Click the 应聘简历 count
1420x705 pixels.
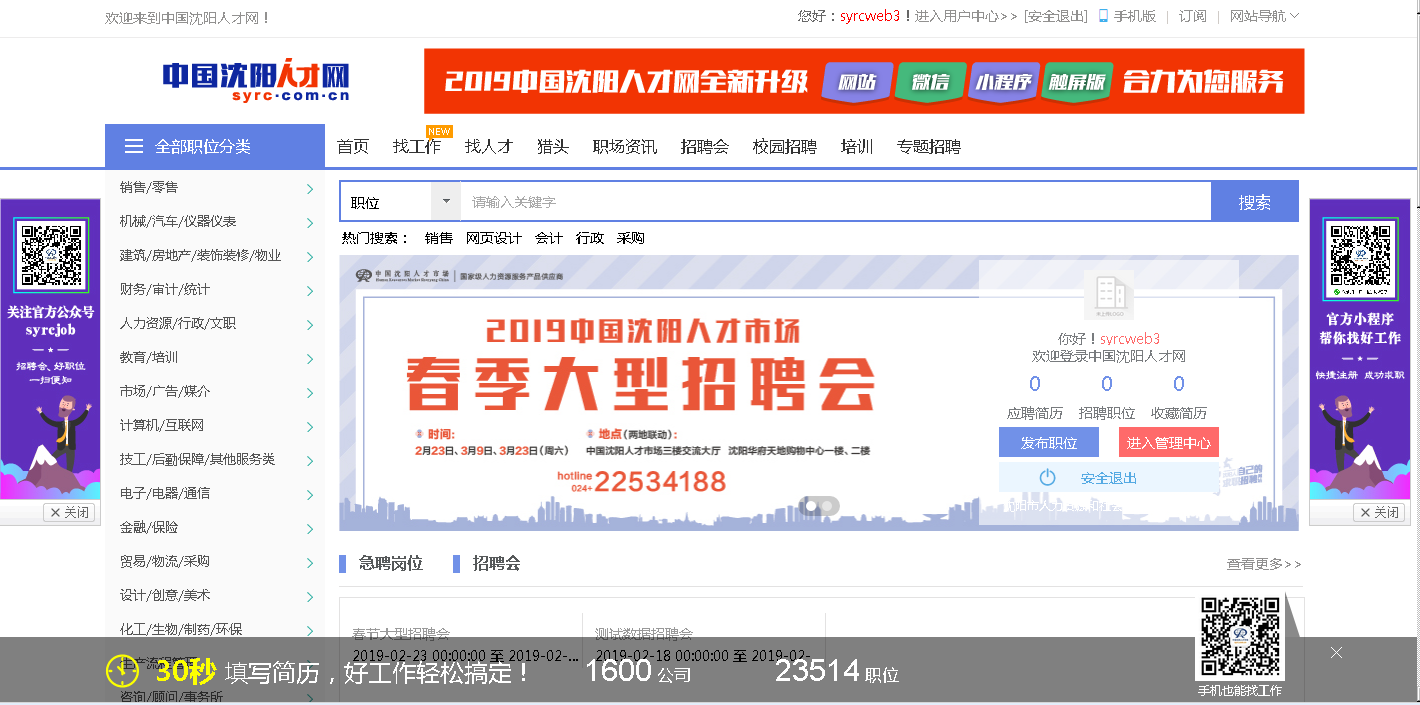coord(1035,384)
